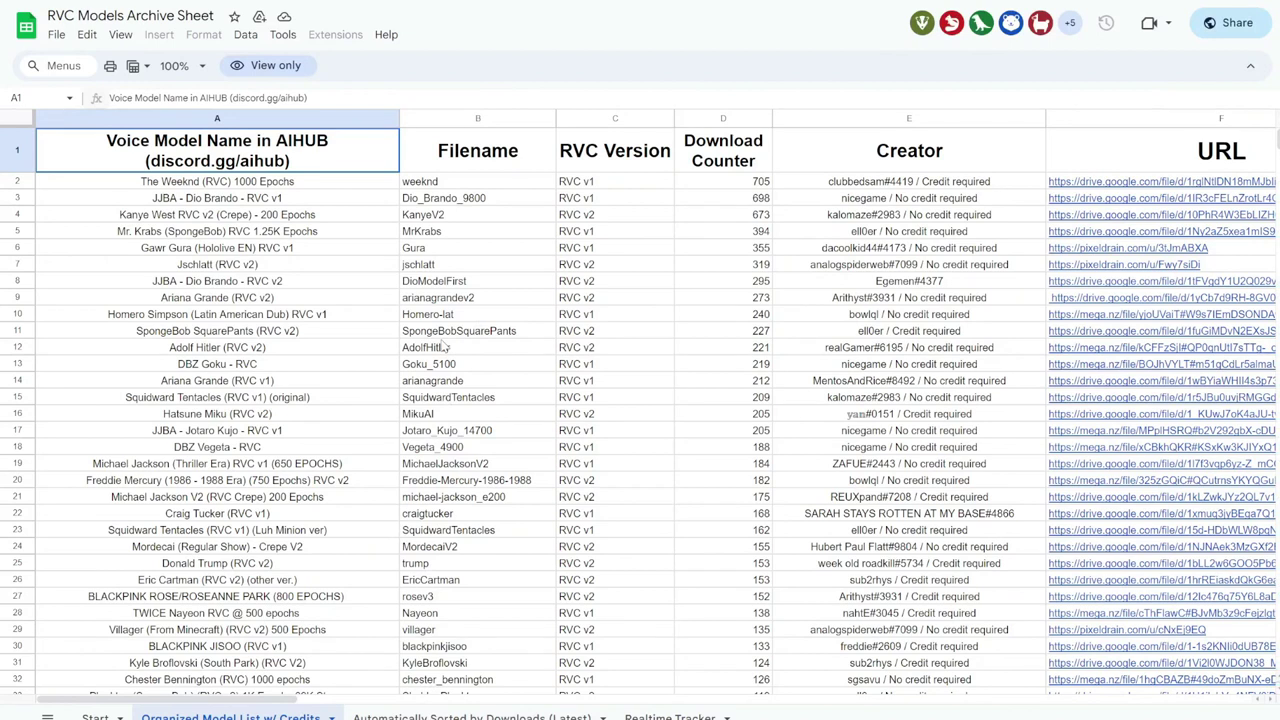Select row 12 header
The image size is (1280, 720).
(x=17, y=347)
